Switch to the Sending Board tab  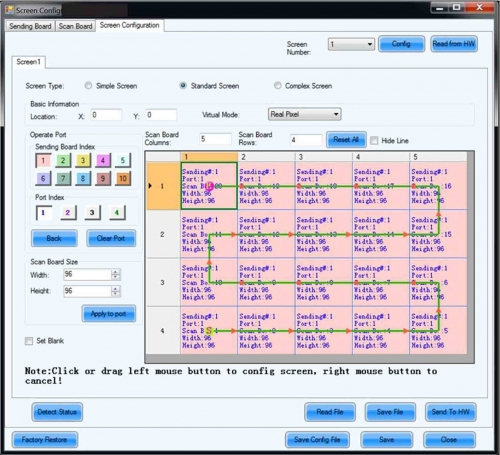30,26
